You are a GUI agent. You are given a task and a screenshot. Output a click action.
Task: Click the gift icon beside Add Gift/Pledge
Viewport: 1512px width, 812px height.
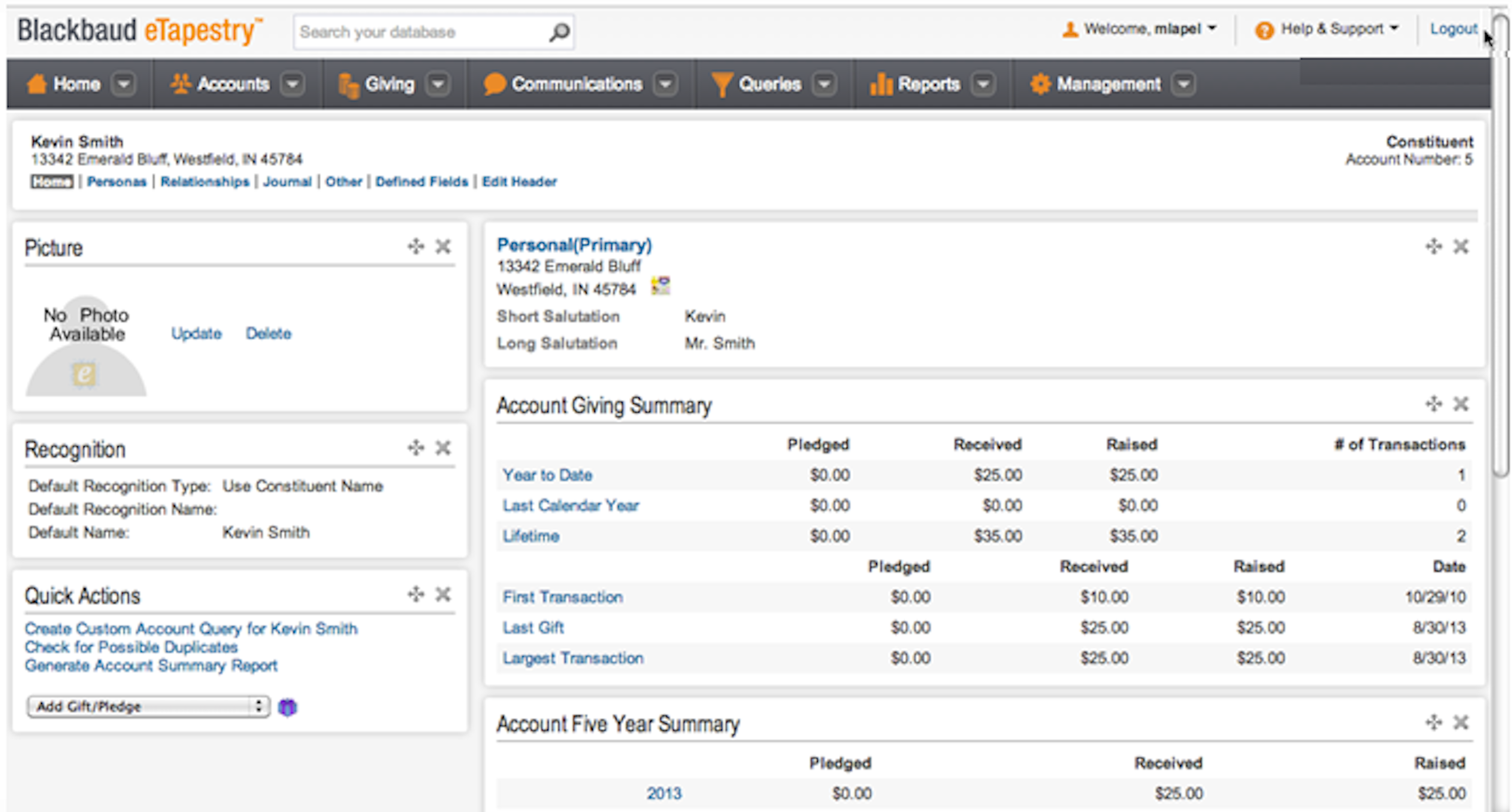pos(287,707)
